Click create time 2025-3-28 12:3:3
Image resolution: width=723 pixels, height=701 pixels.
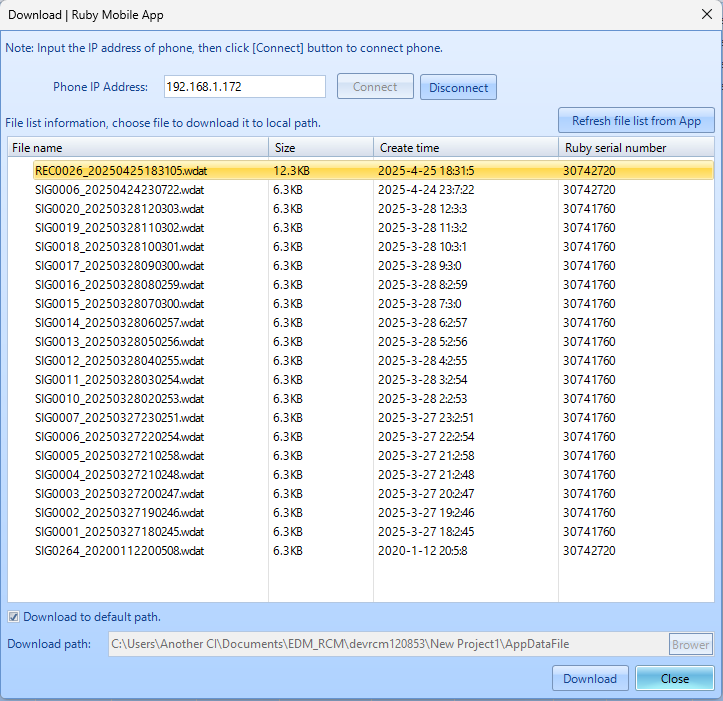pos(422,208)
